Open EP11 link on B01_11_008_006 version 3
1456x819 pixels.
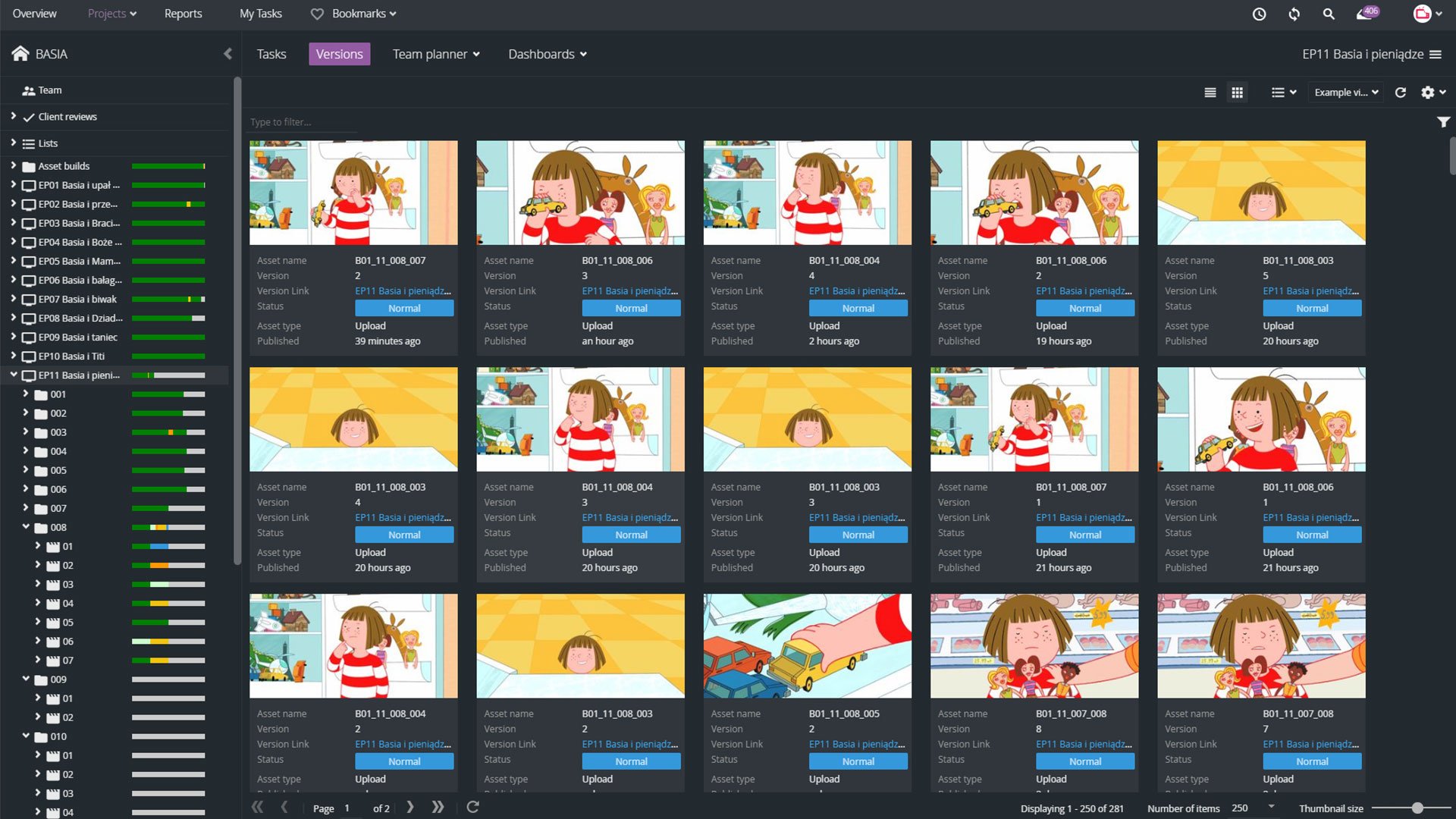tap(630, 291)
